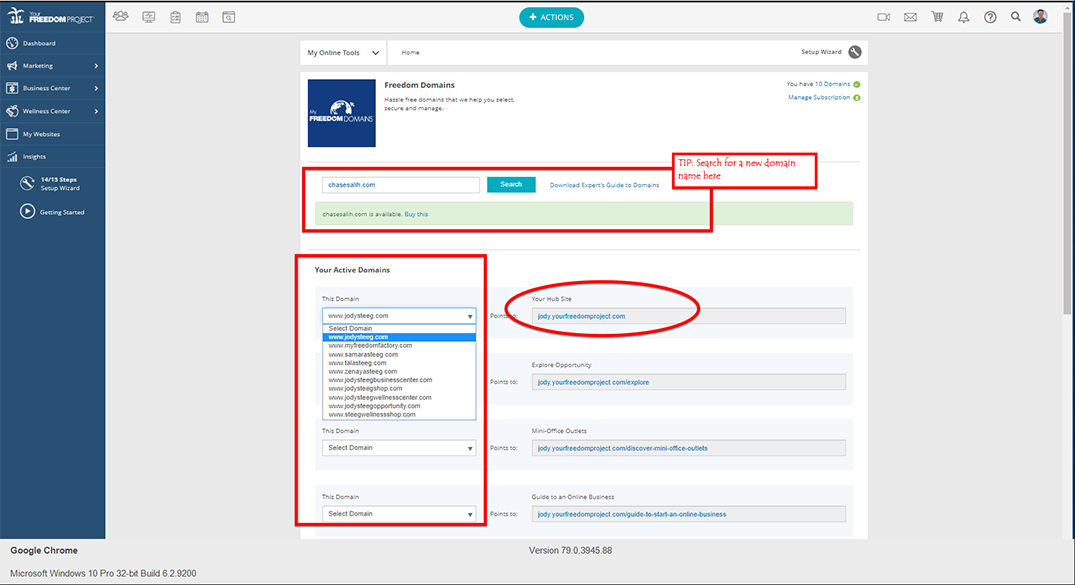Click the Buy this link

[x=416, y=214]
